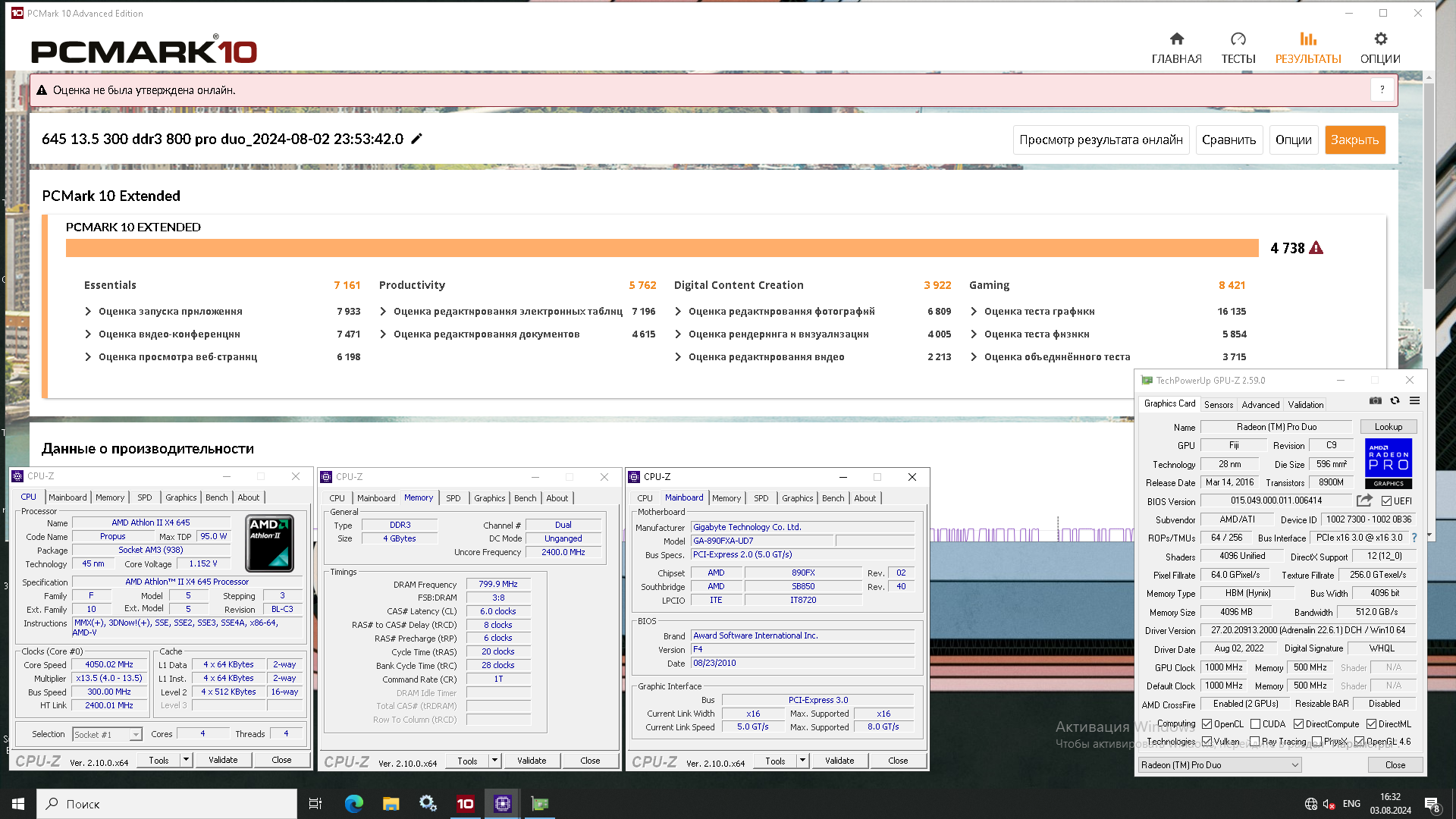1456x819 pixels.
Task: Expand Оценка видео-конференции row
Action: point(88,334)
